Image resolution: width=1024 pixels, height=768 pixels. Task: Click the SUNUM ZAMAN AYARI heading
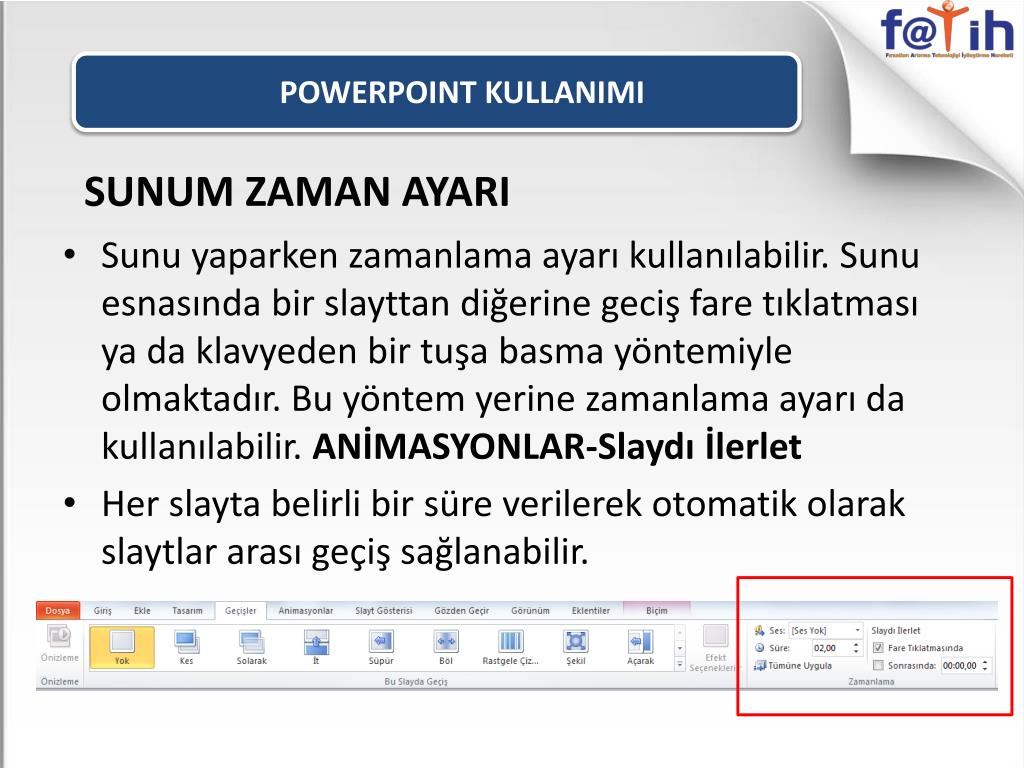[x=296, y=192]
